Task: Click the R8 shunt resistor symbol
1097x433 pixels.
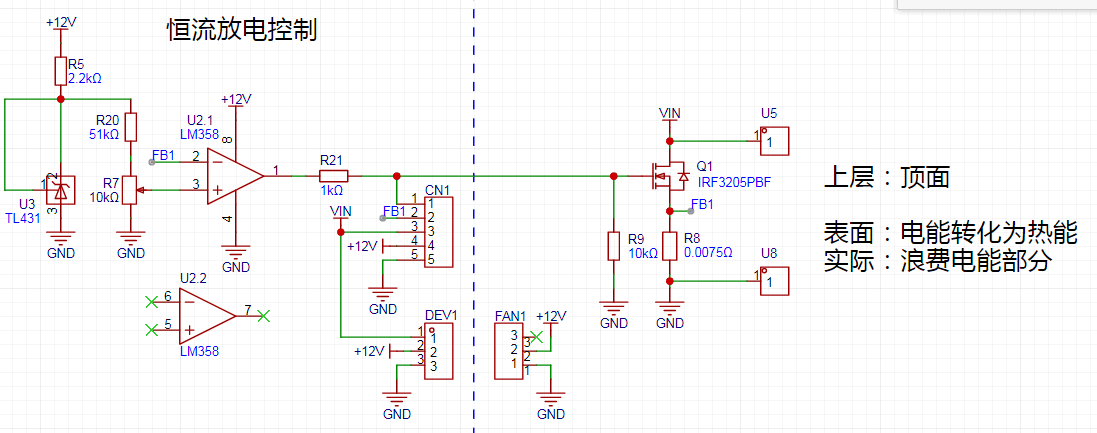Action: tap(670, 246)
